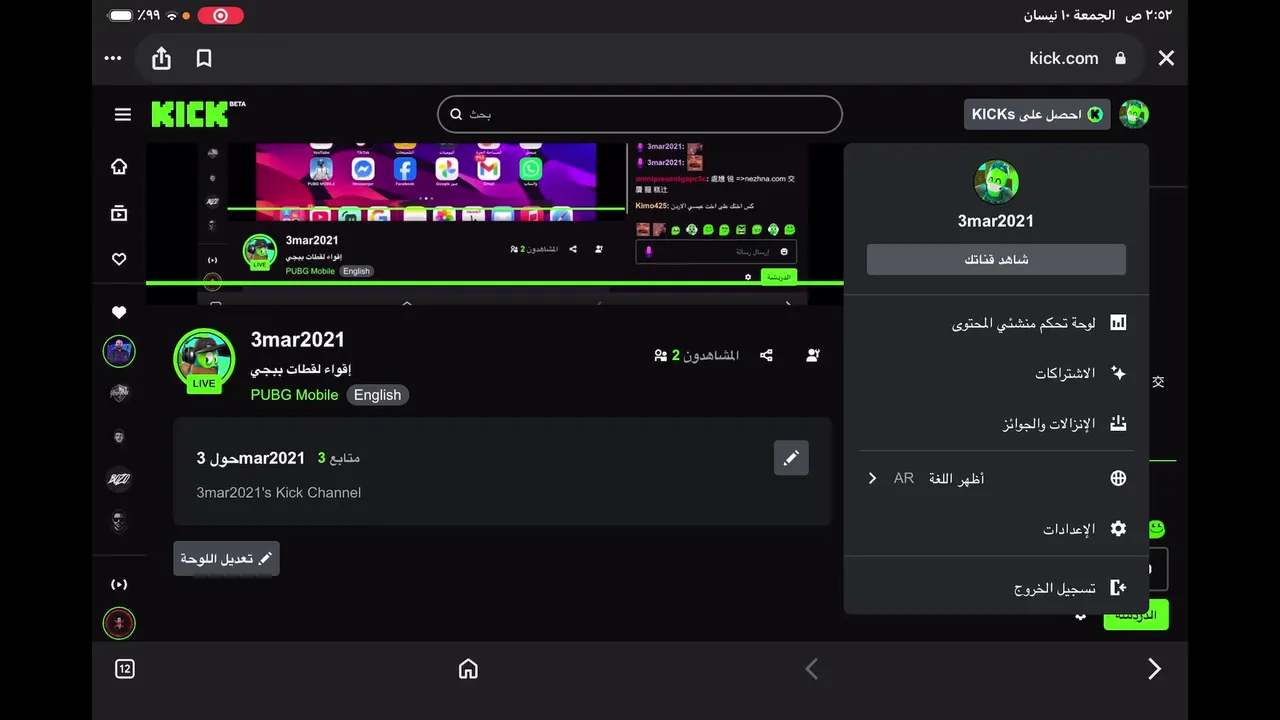Open the live broadcast icon in sidebar
The image size is (1280, 720).
point(119,584)
